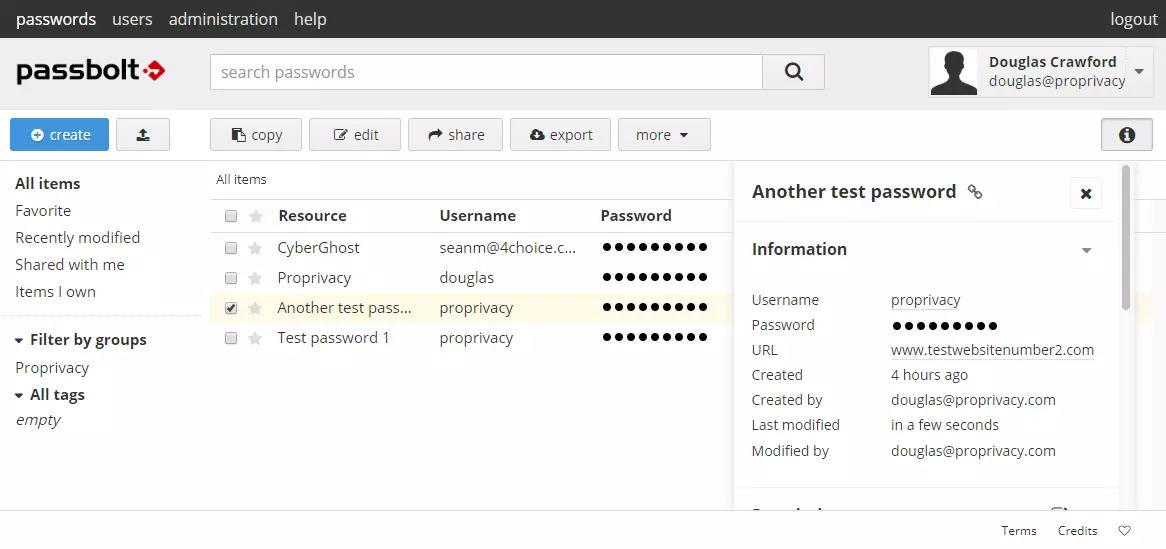Sort by Resource column header
The width and height of the screenshot is (1166, 549).
point(312,216)
